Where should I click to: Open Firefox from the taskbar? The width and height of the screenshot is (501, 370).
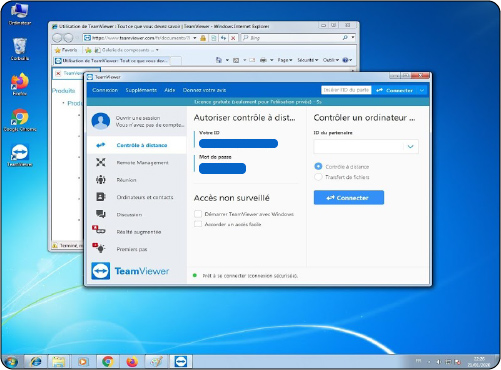(x=132, y=362)
